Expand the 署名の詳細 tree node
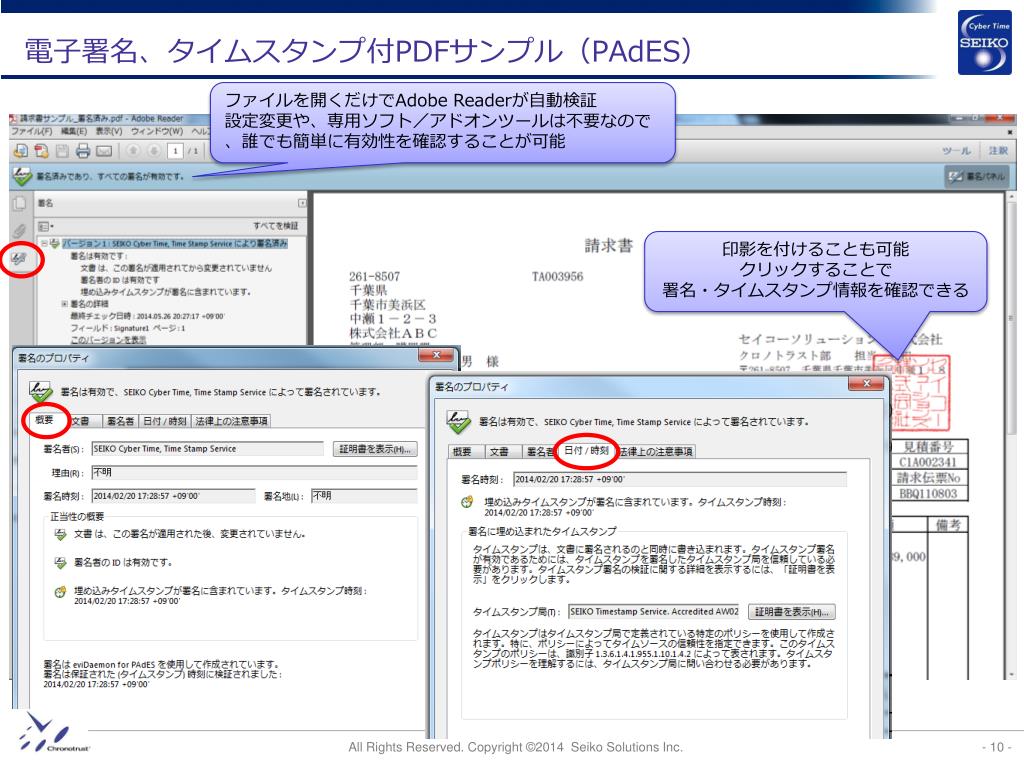Viewport: 1024px width, 768px height. [x=65, y=304]
